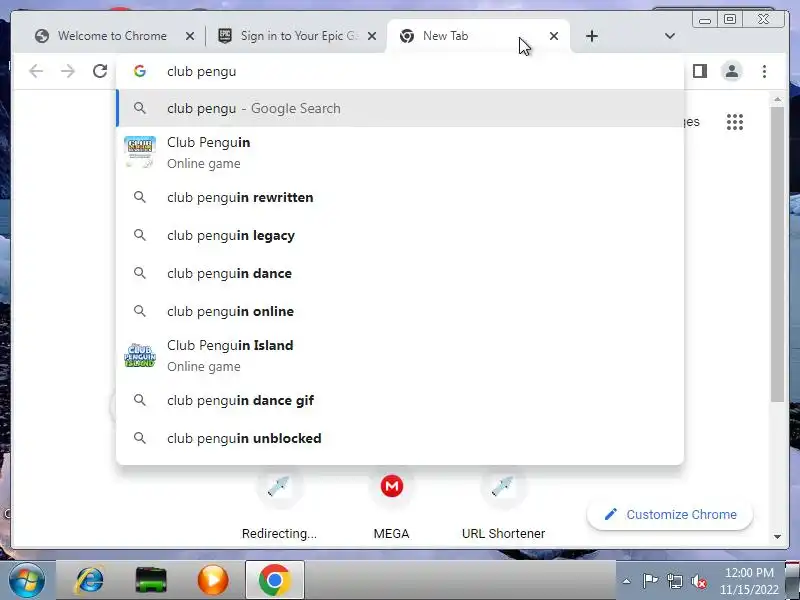Choose Club Penguin Island online game suggestion
The width and height of the screenshot is (800, 600).
pos(401,356)
